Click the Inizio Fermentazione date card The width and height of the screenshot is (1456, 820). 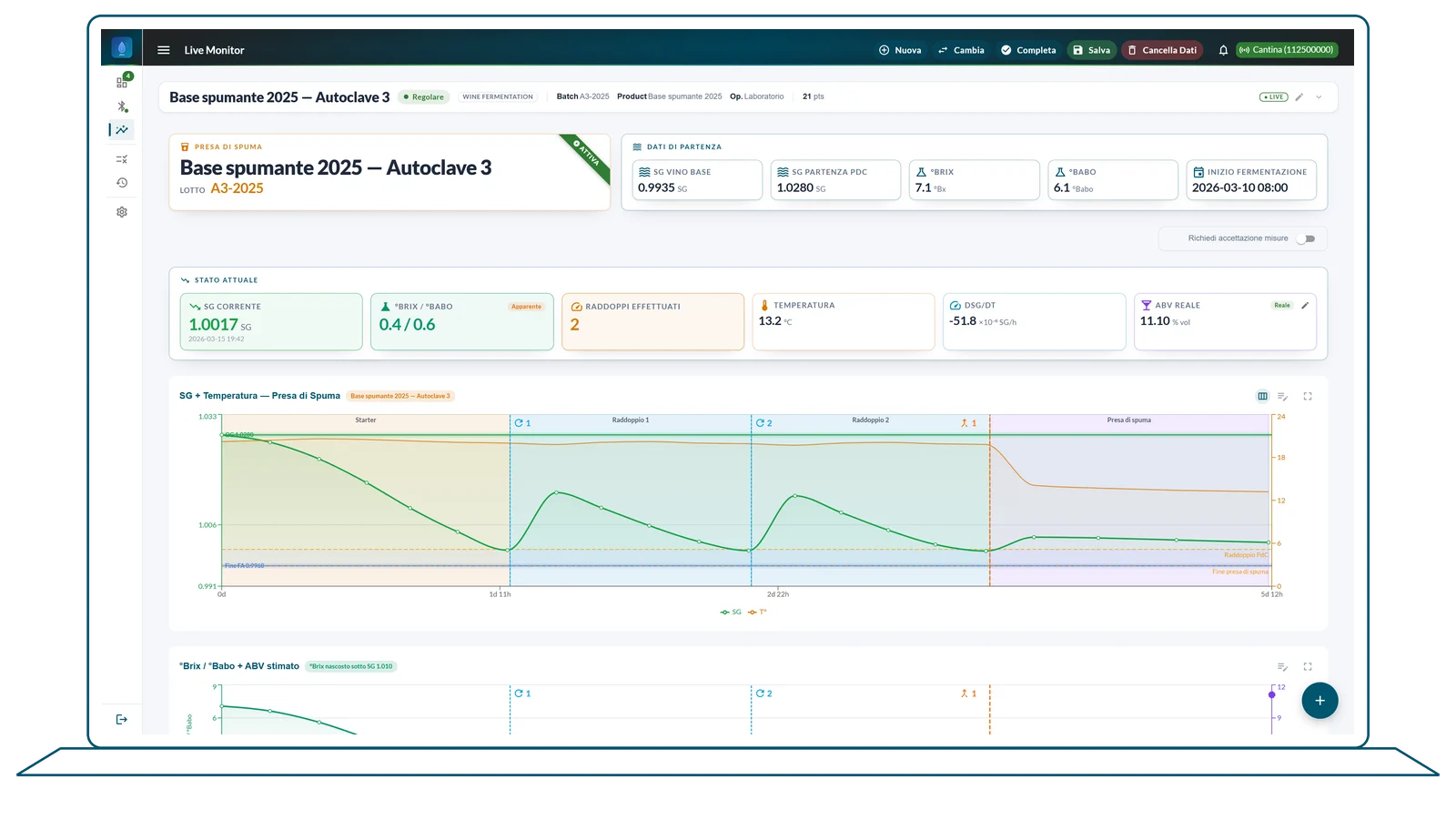coord(1251,180)
